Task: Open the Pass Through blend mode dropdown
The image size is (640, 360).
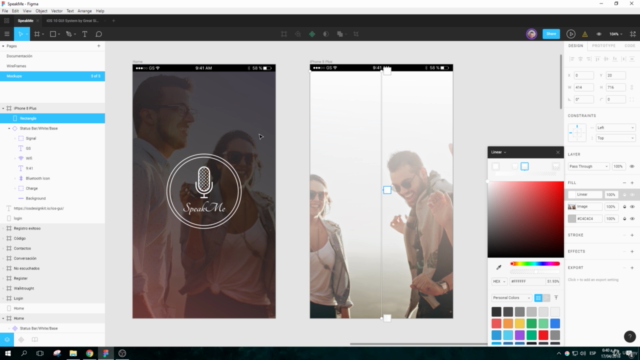Action: click(588, 167)
